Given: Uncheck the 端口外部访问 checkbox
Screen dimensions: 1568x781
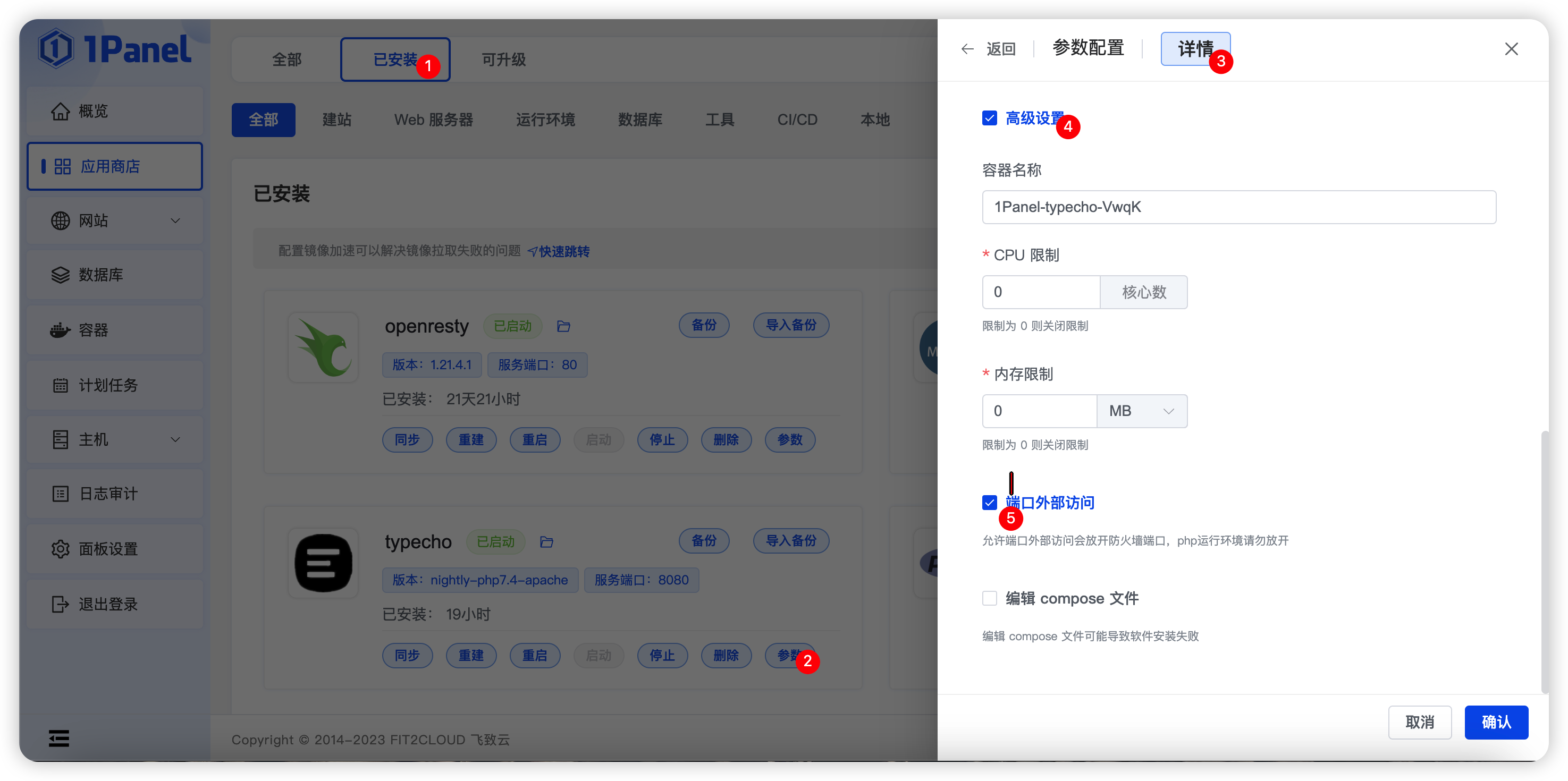Looking at the screenshot, I should click(x=990, y=503).
